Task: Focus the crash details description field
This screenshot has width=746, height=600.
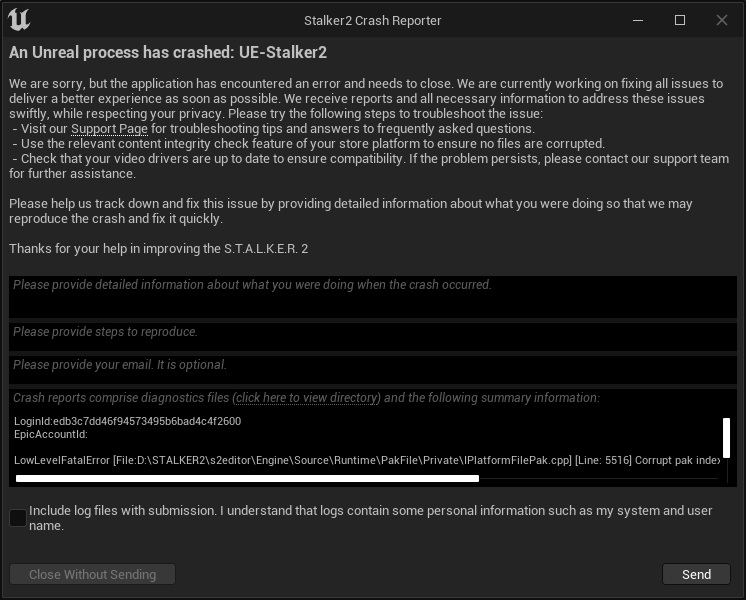Action: [x=373, y=297]
